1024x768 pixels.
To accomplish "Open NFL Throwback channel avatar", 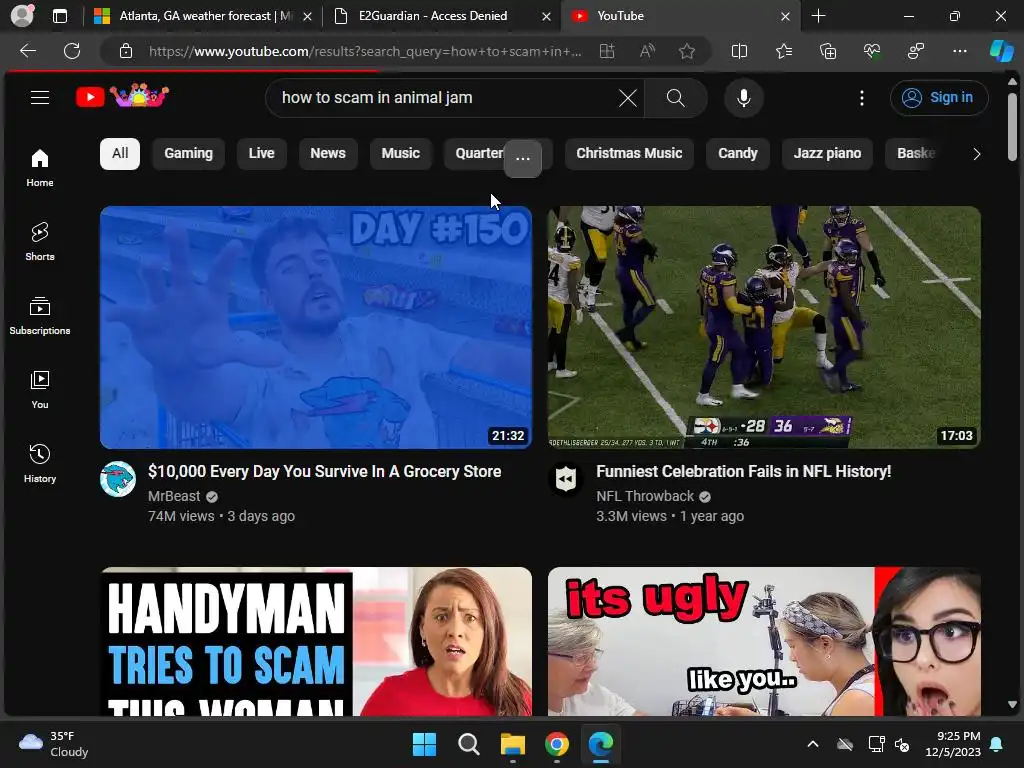I will coord(566,479).
